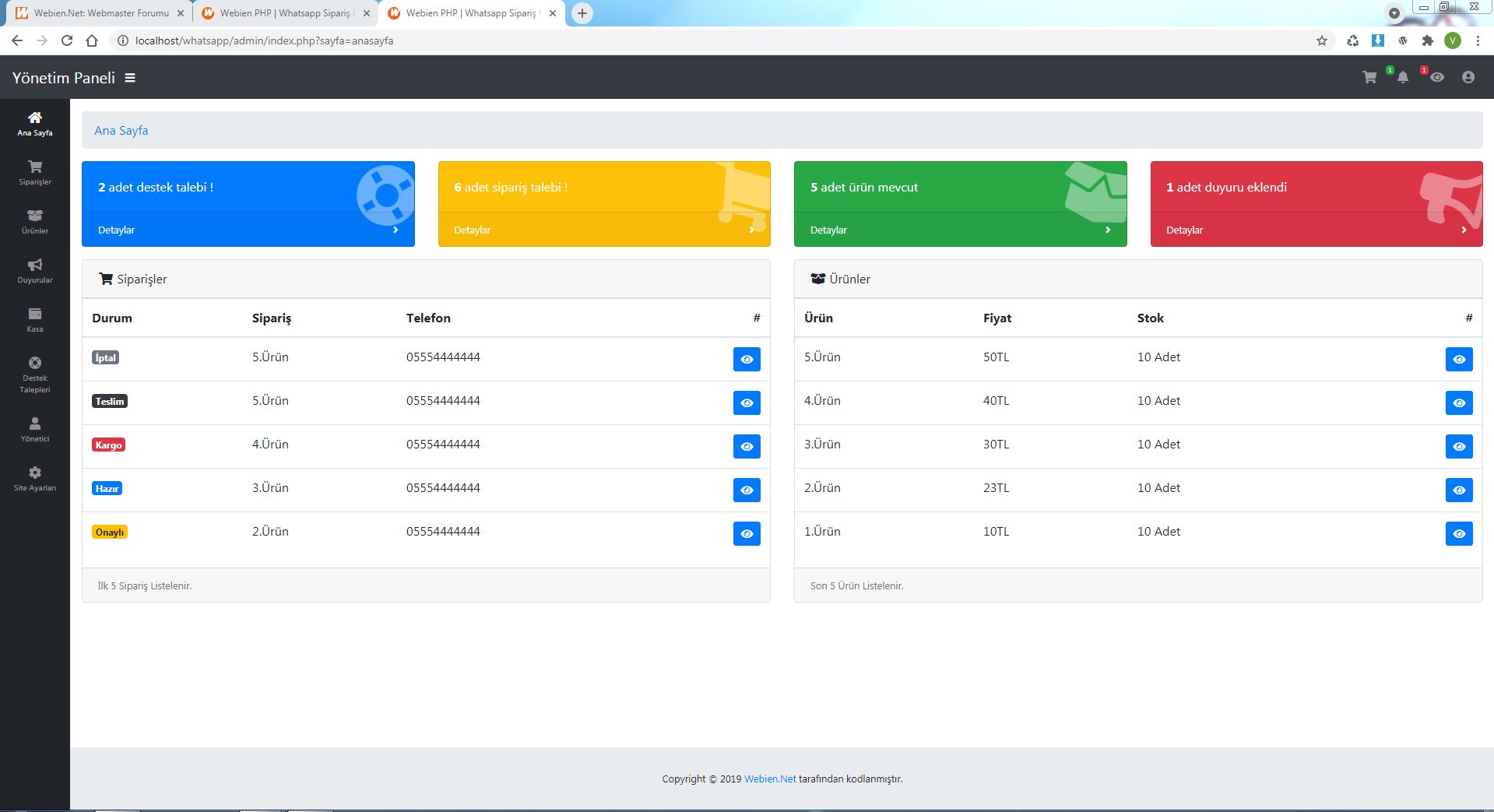
Task: Click the red Kargo status badge
Action: (x=108, y=445)
